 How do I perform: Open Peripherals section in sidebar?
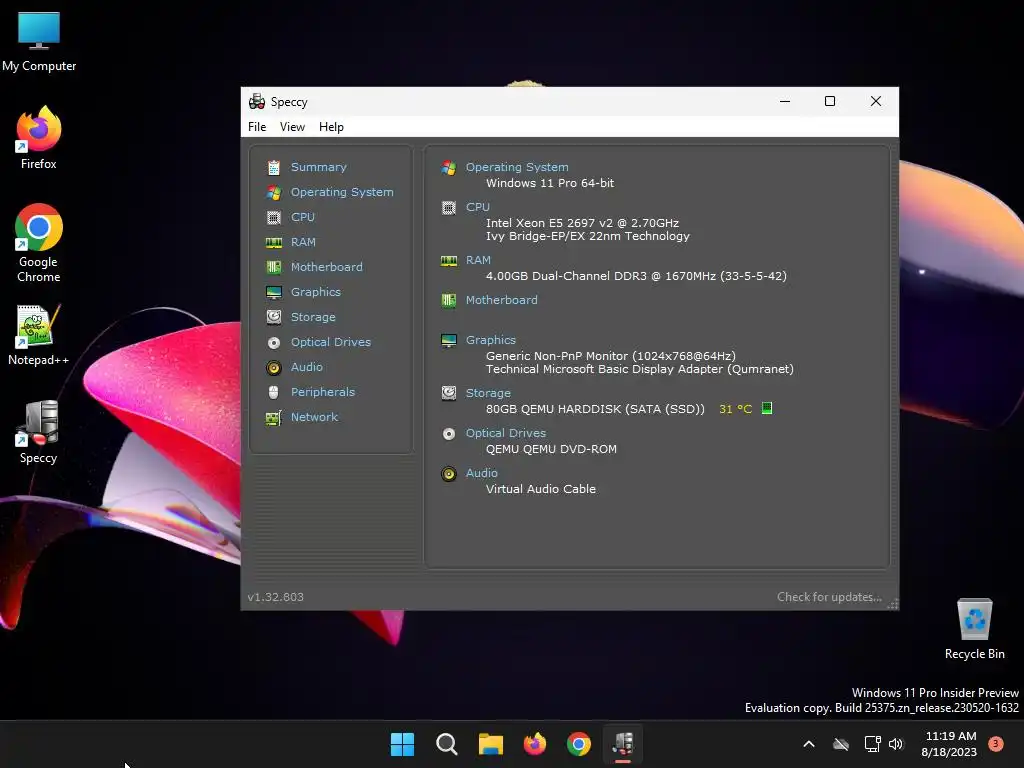click(323, 392)
